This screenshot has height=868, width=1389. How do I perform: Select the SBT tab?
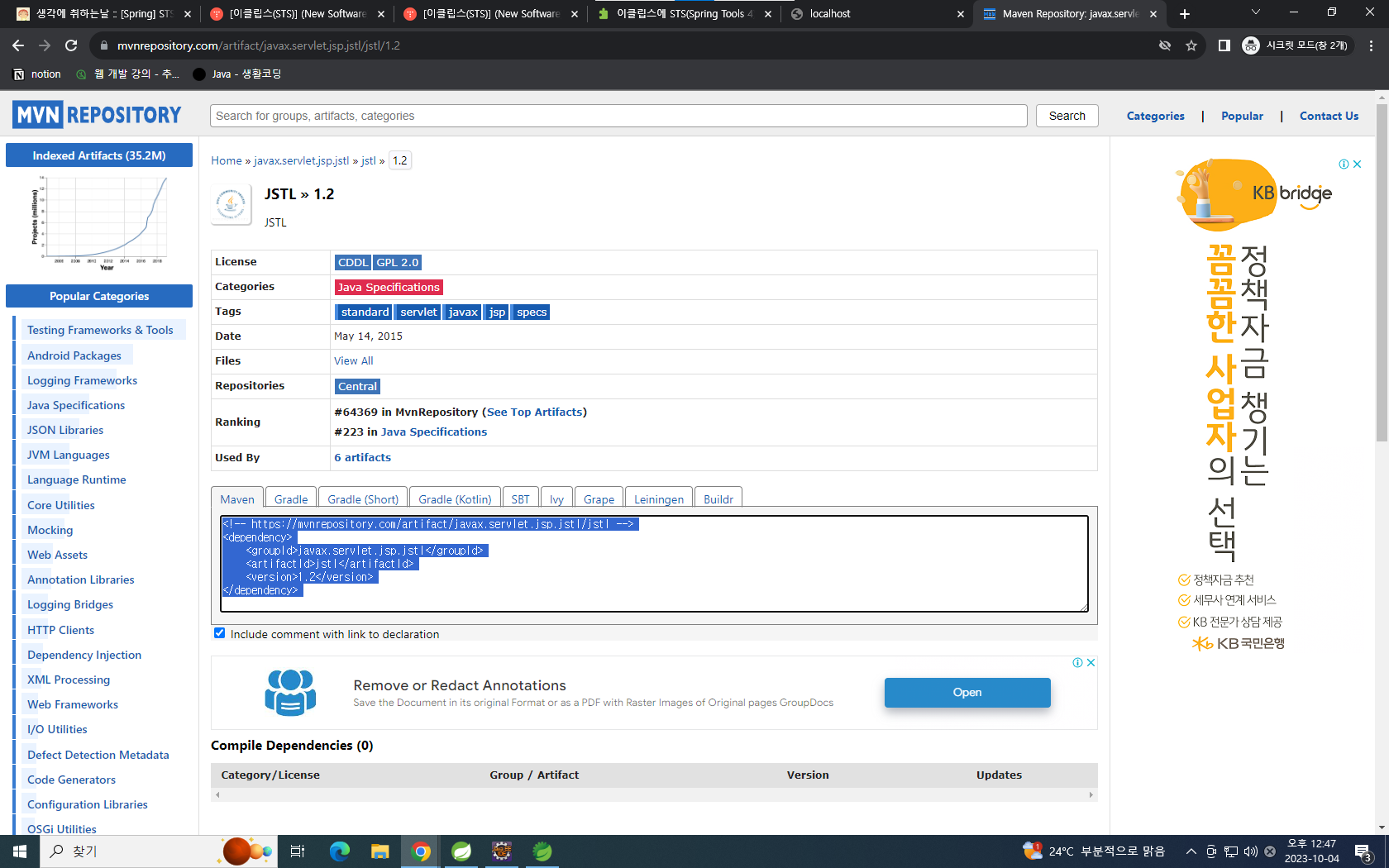[520, 499]
